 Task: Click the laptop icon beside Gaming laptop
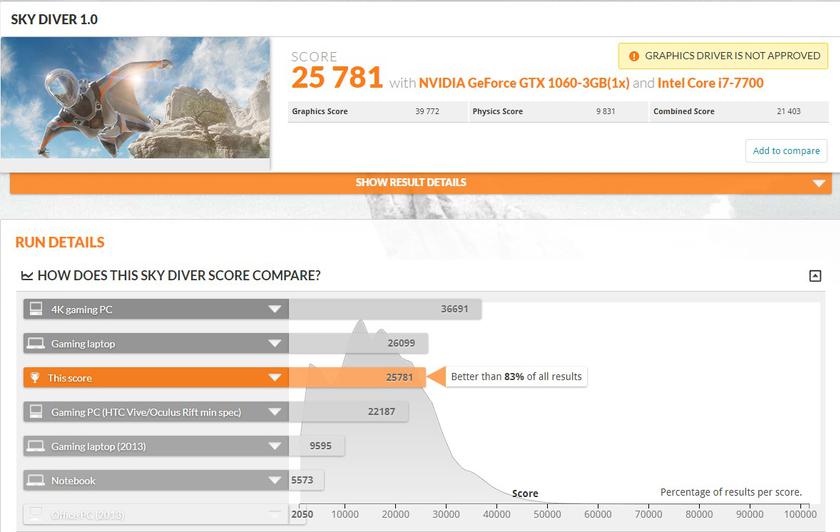pyautogui.click(x=36, y=343)
